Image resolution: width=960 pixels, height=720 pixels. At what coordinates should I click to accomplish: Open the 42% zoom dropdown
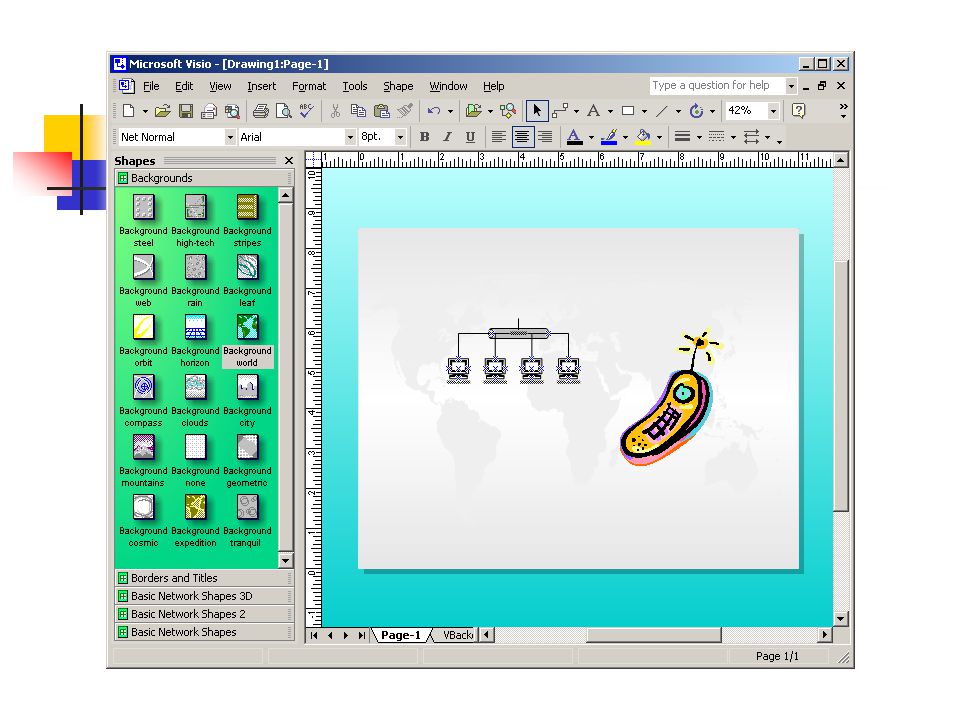pos(773,111)
